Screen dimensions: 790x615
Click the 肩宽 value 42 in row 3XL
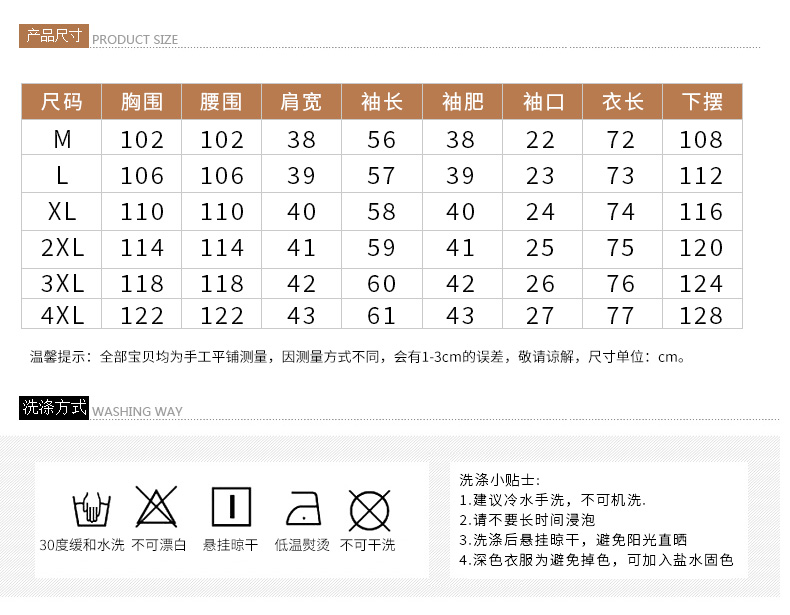301,284
